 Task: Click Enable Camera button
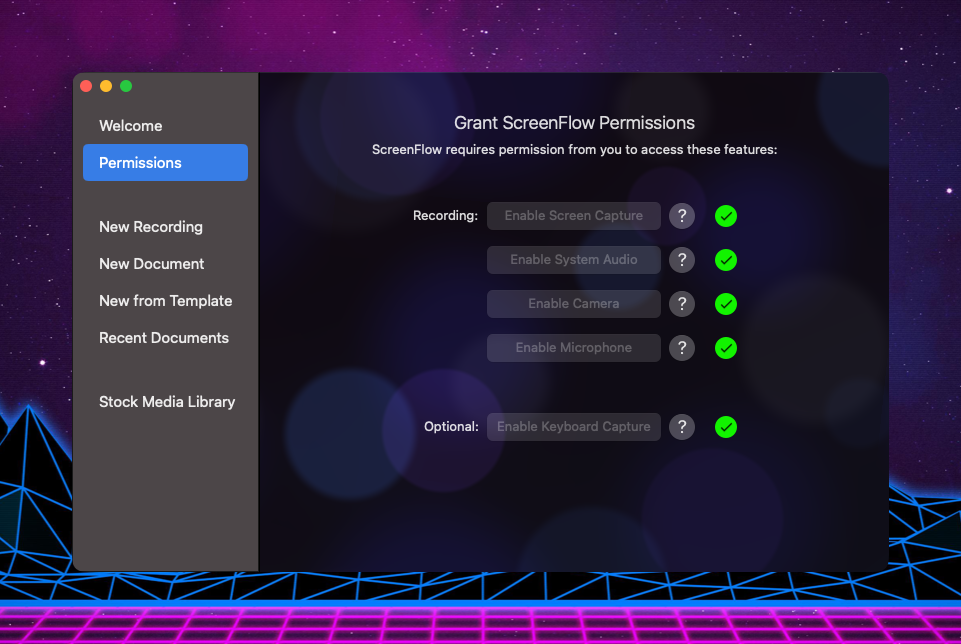tap(574, 304)
